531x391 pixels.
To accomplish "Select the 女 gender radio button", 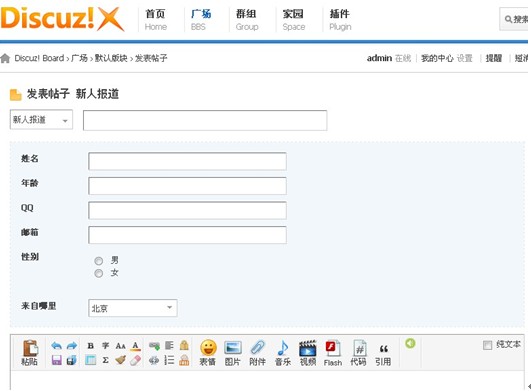I will tap(99, 273).
